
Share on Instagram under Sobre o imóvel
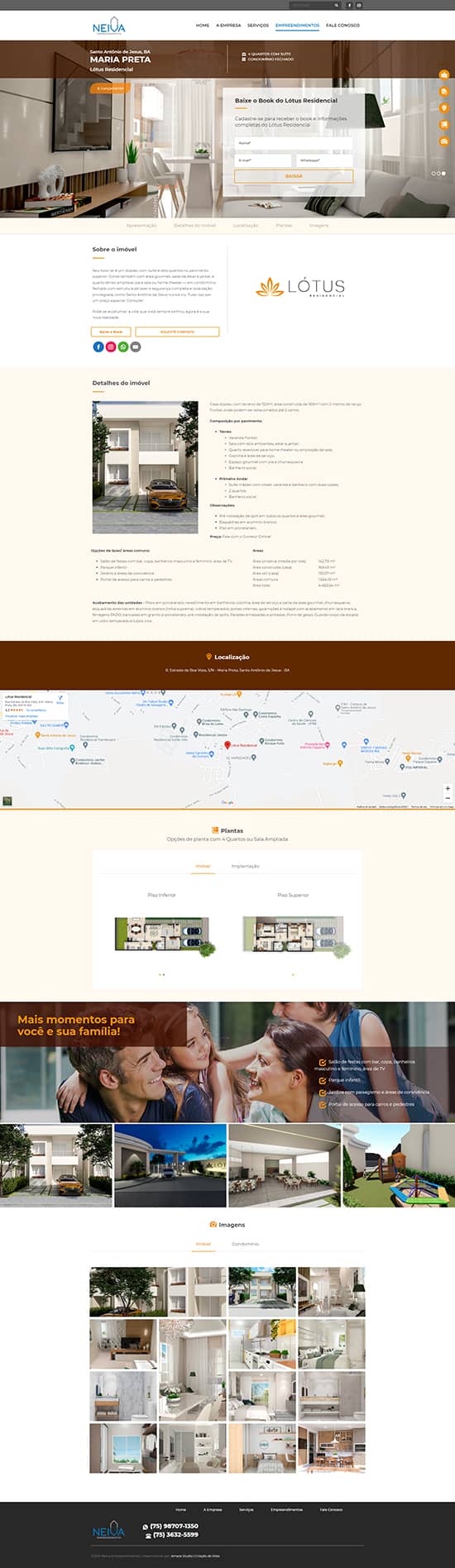coord(111,347)
